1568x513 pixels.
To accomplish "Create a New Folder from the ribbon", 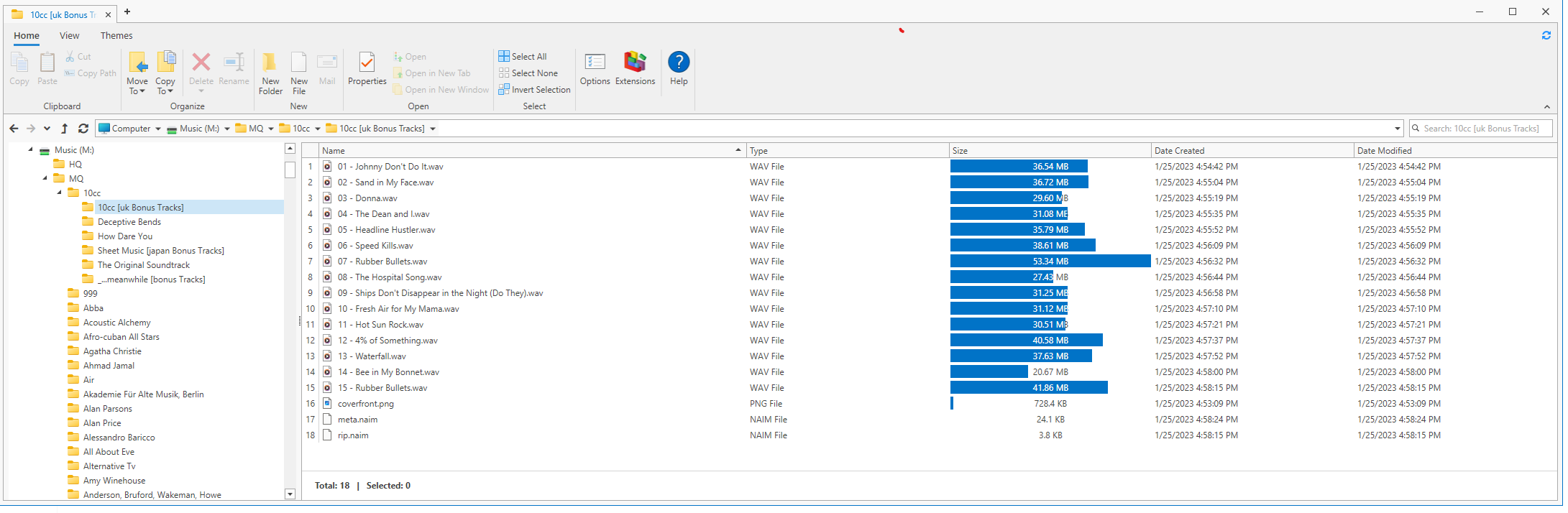I will (270, 64).
